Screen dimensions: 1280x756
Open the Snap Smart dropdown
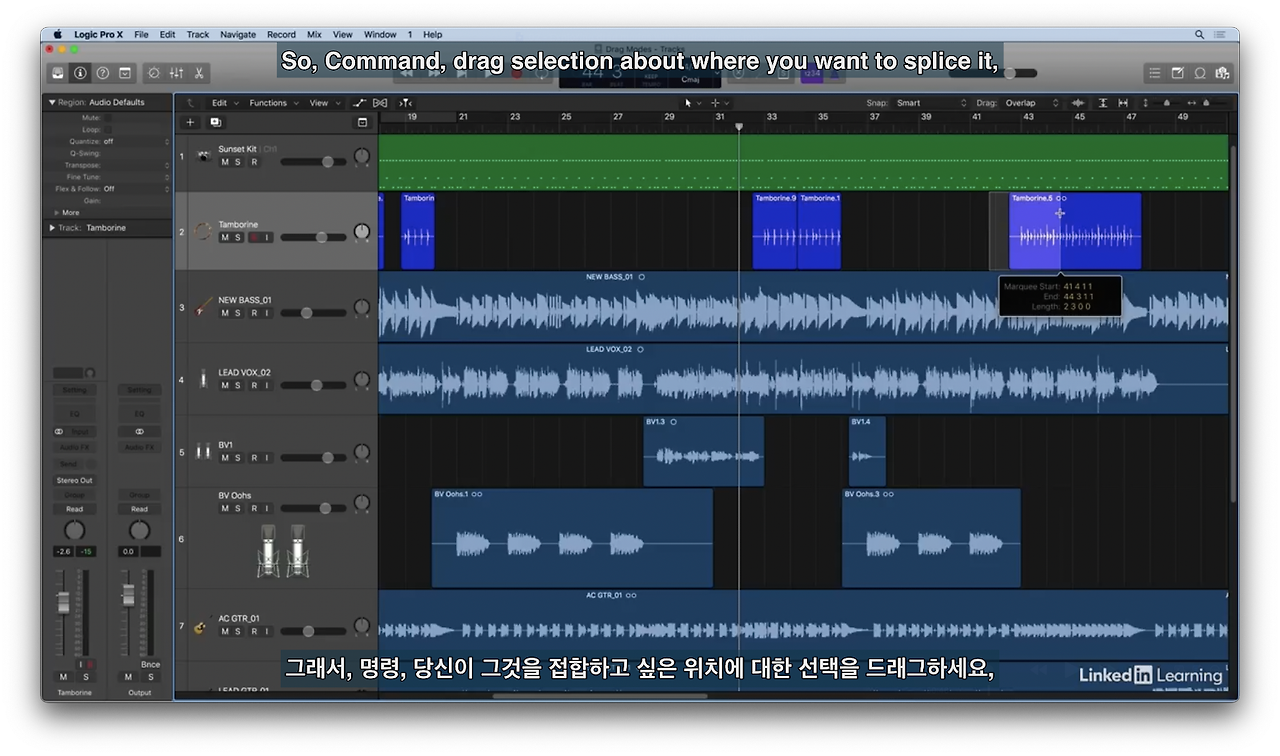[930, 103]
